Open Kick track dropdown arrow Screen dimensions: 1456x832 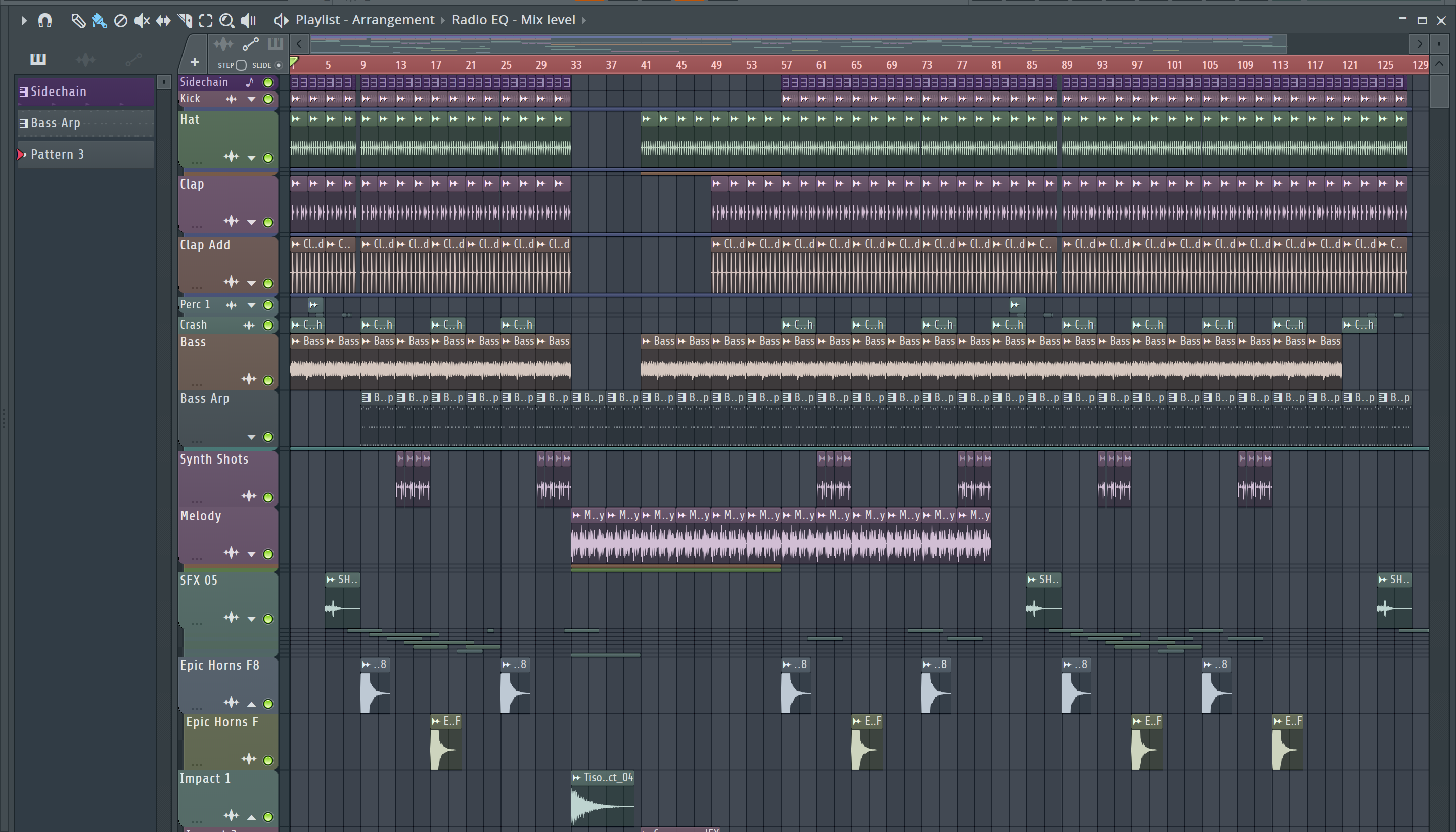(251, 99)
